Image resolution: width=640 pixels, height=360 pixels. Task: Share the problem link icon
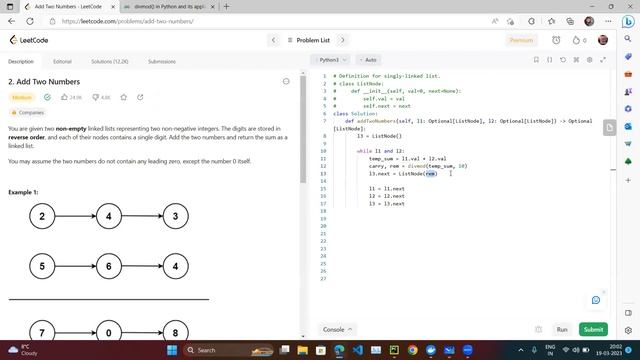140,97
